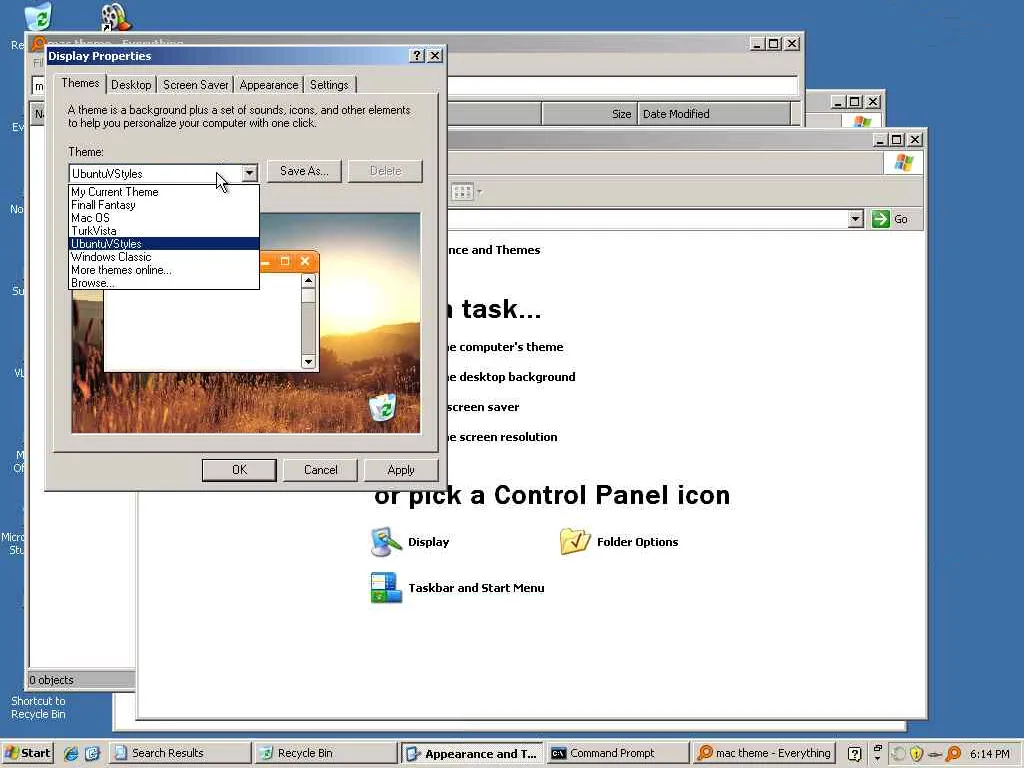
Task: Click preview scrollbar up arrow
Action: point(308,281)
